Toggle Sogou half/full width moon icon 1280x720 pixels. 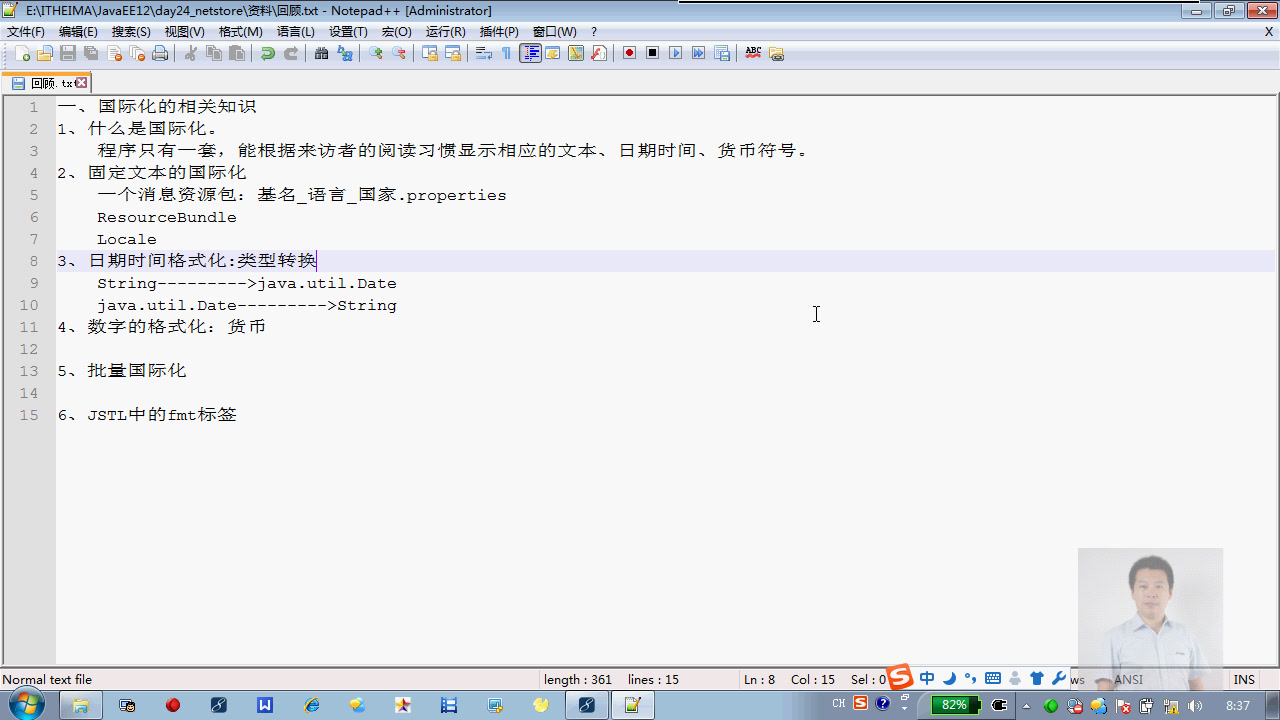coord(949,678)
